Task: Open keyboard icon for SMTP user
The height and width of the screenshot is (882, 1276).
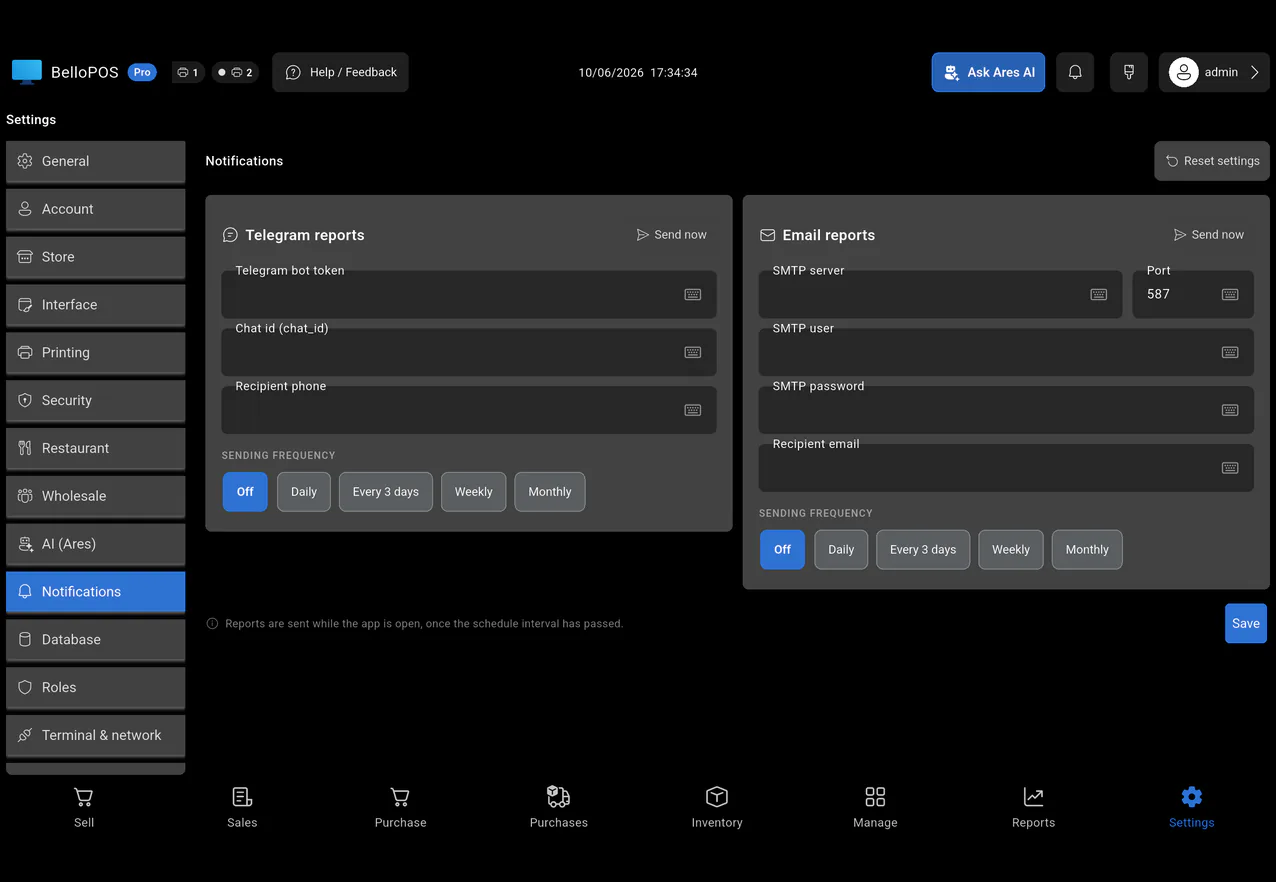Action: click(x=1230, y=352)
